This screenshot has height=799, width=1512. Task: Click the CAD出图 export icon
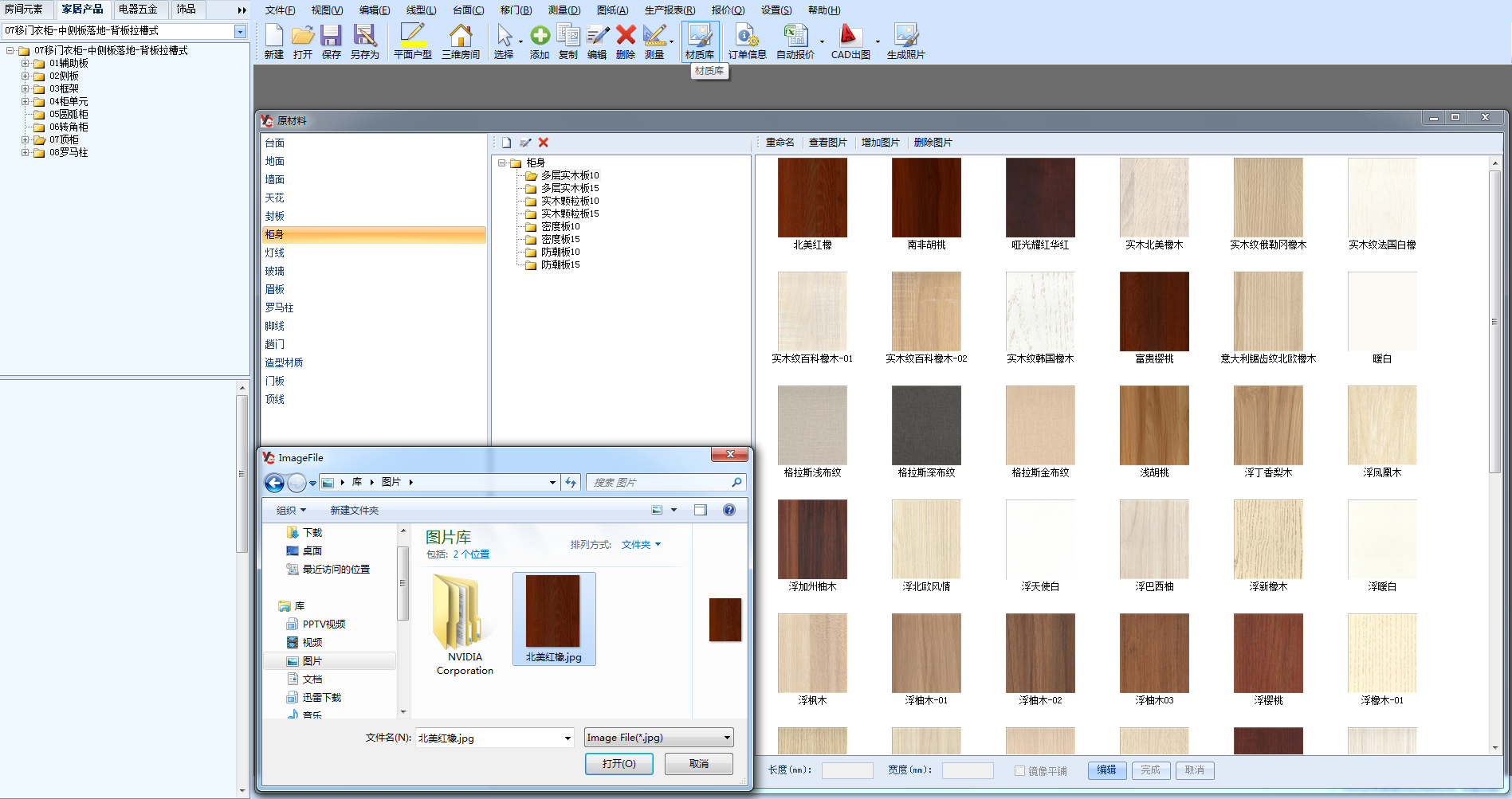coord(850,41)
